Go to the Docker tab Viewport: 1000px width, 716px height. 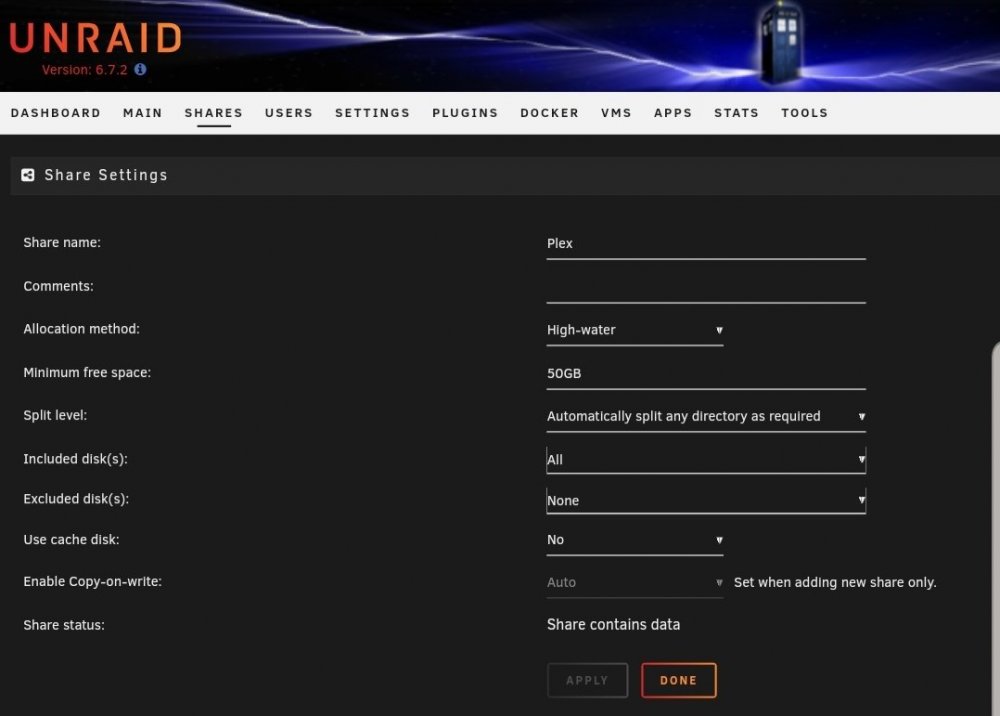[549, 113]
